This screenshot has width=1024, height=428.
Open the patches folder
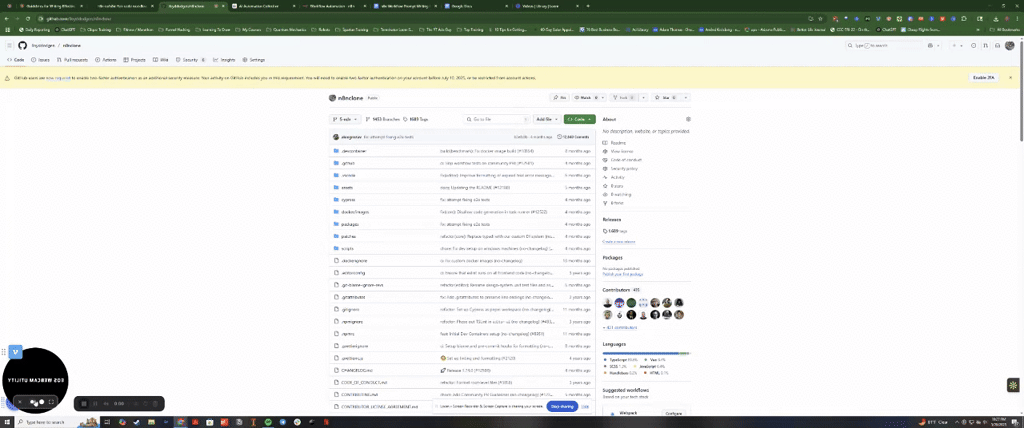pos(348,236)
